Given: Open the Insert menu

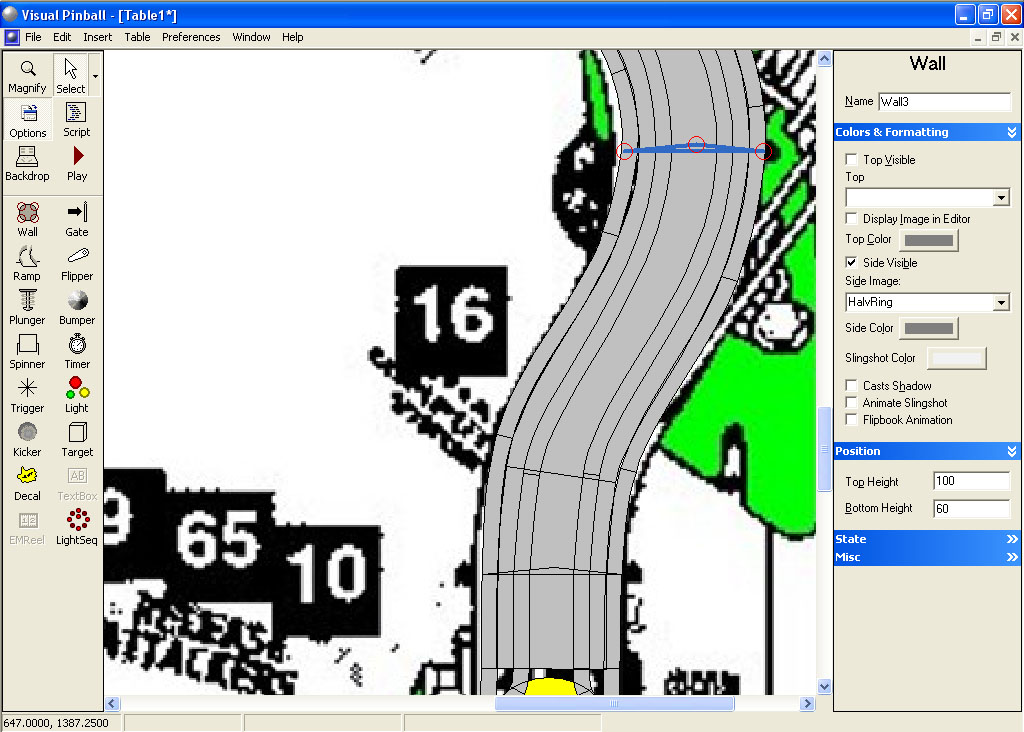Looking at the screenshot, I should click(98, 37).
